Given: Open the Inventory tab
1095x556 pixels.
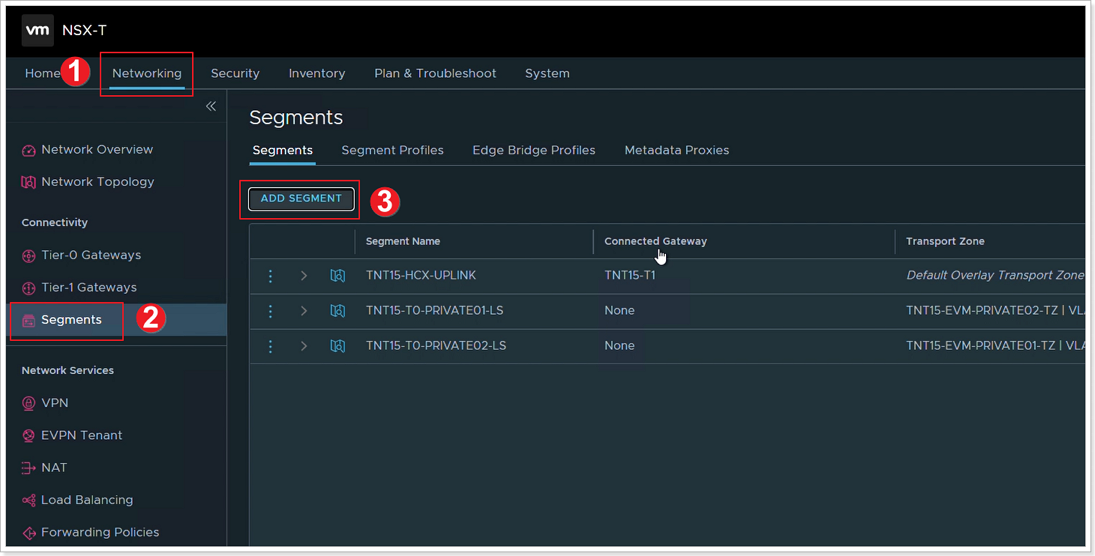Looking at the screenshot, I should 317,73.
